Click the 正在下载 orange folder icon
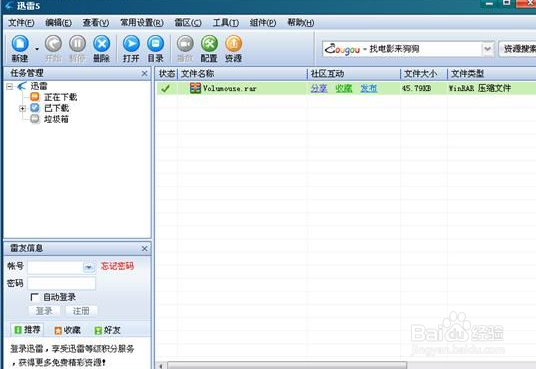Viewport: 536px width, 369px height. [x=35, y=97]
